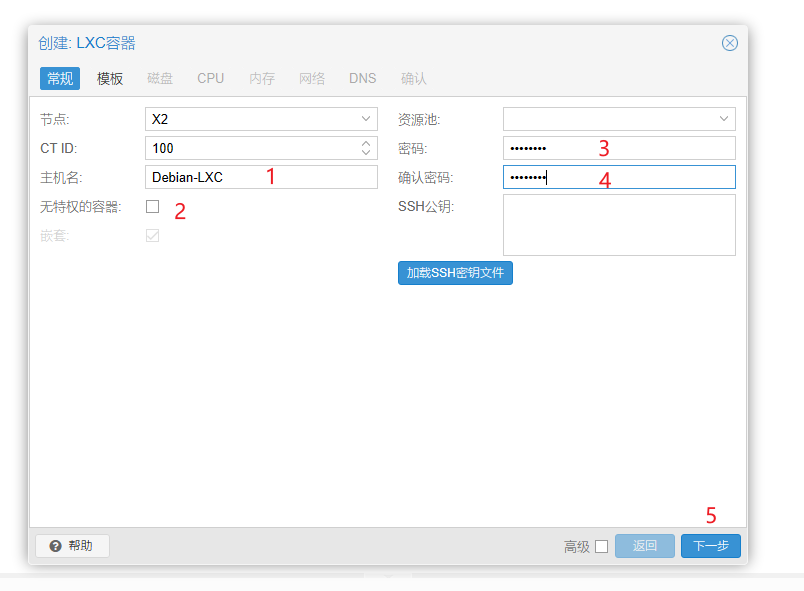Image resolution: width=804 pixels, height=591 pixels.
Task: Open the CPU tab
Action: 210,78
